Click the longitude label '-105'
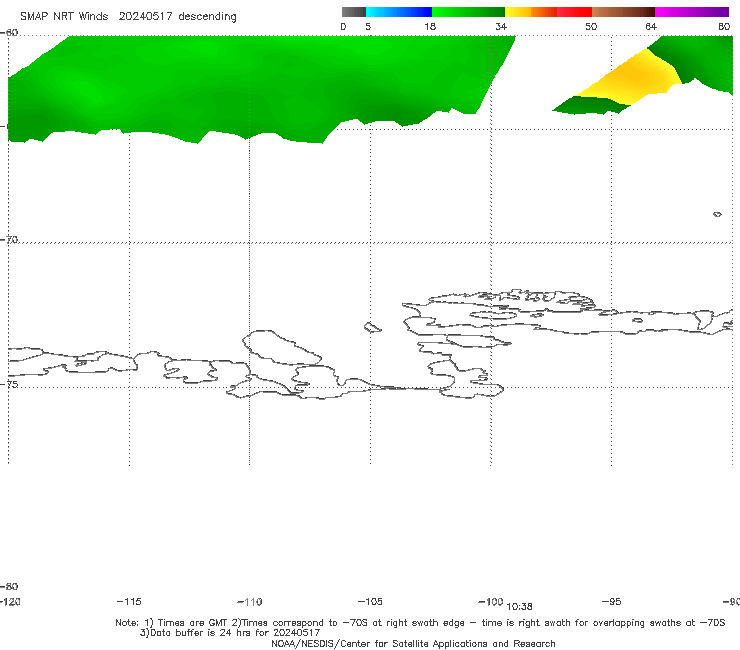Viewport: 740px width, 650px height. tap(370, 601)
